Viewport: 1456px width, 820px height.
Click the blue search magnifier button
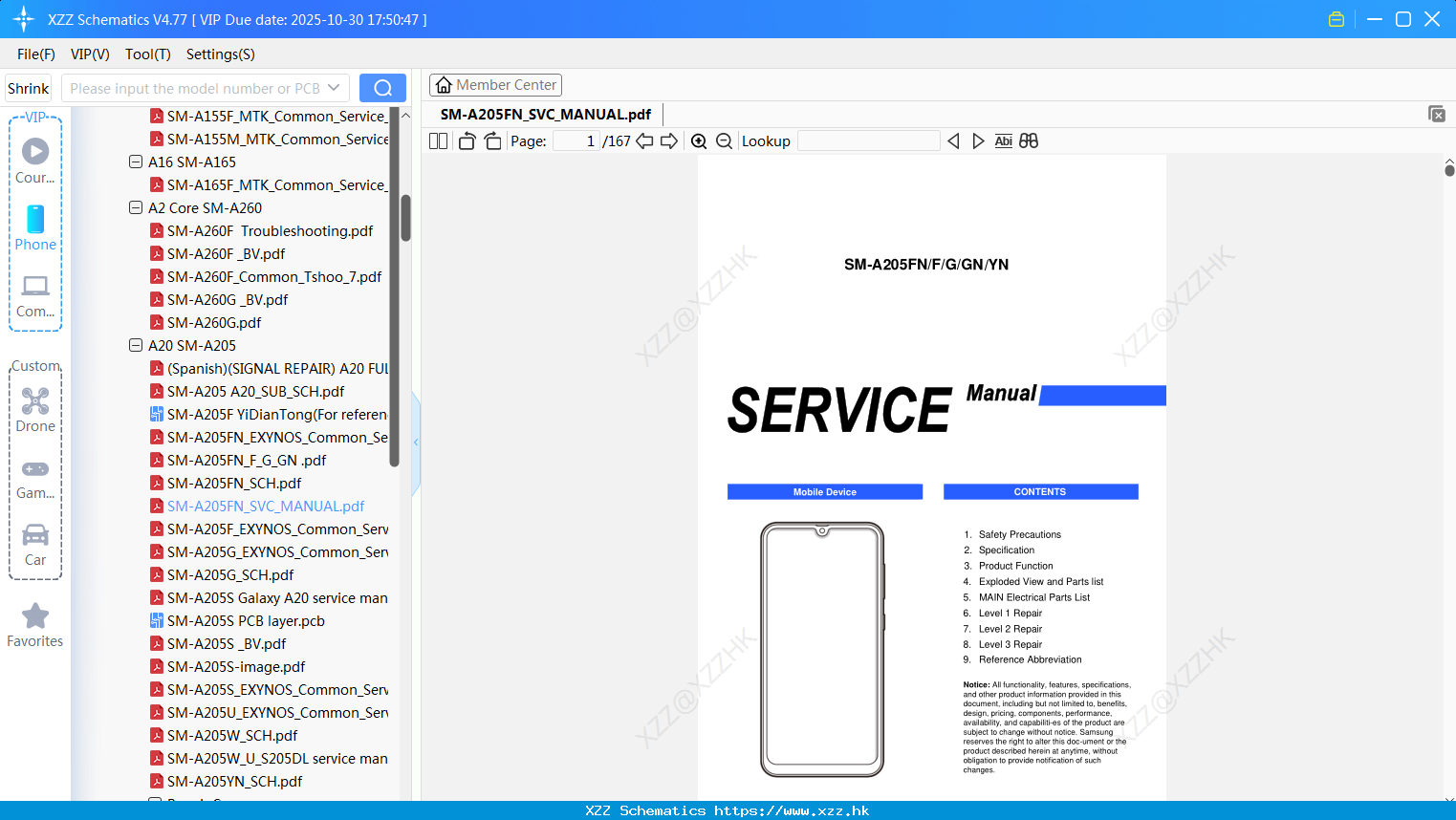pyautogui.click(x=382, y=88)
